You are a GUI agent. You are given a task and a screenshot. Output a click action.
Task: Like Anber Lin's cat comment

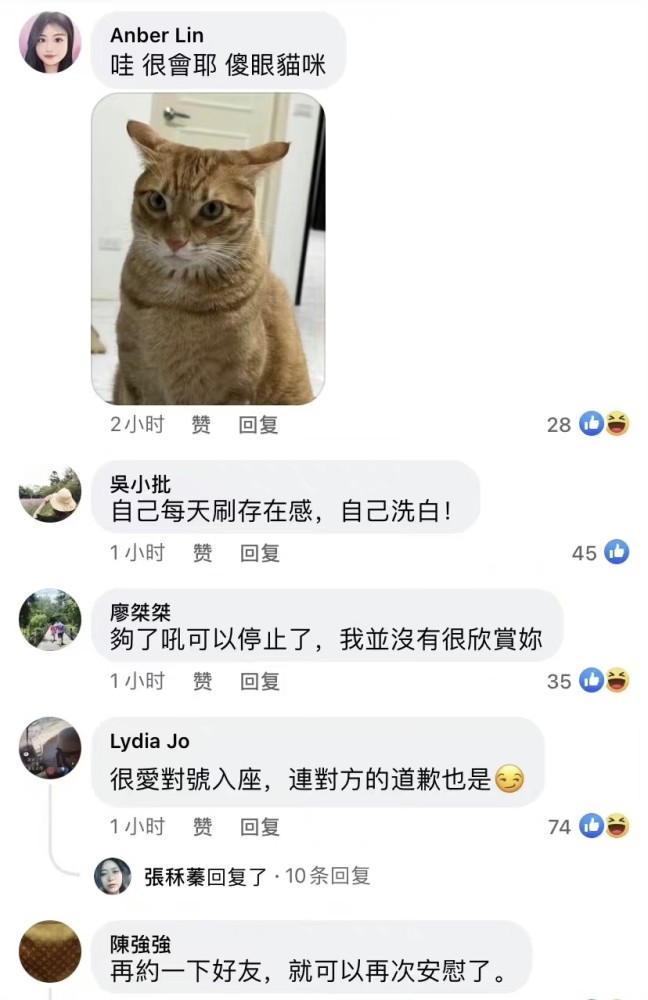click(202, 425)
